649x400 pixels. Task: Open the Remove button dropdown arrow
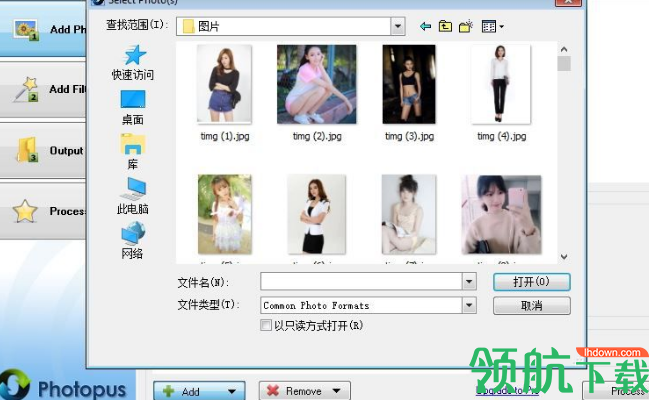[x=336, y=391]
